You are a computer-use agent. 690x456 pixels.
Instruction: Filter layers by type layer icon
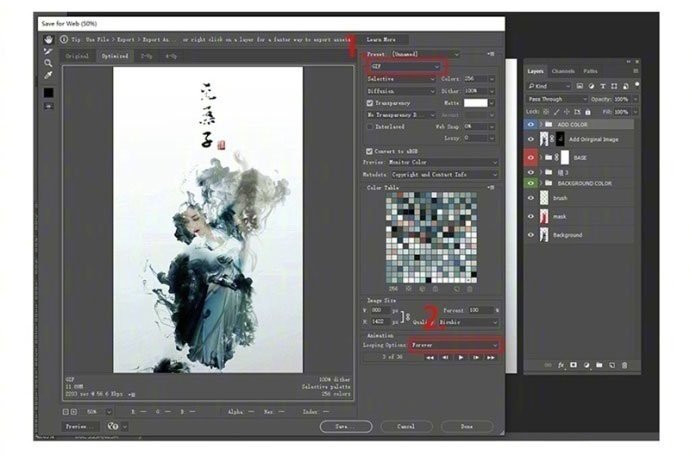pyautogui.click(x=602, y=86)
